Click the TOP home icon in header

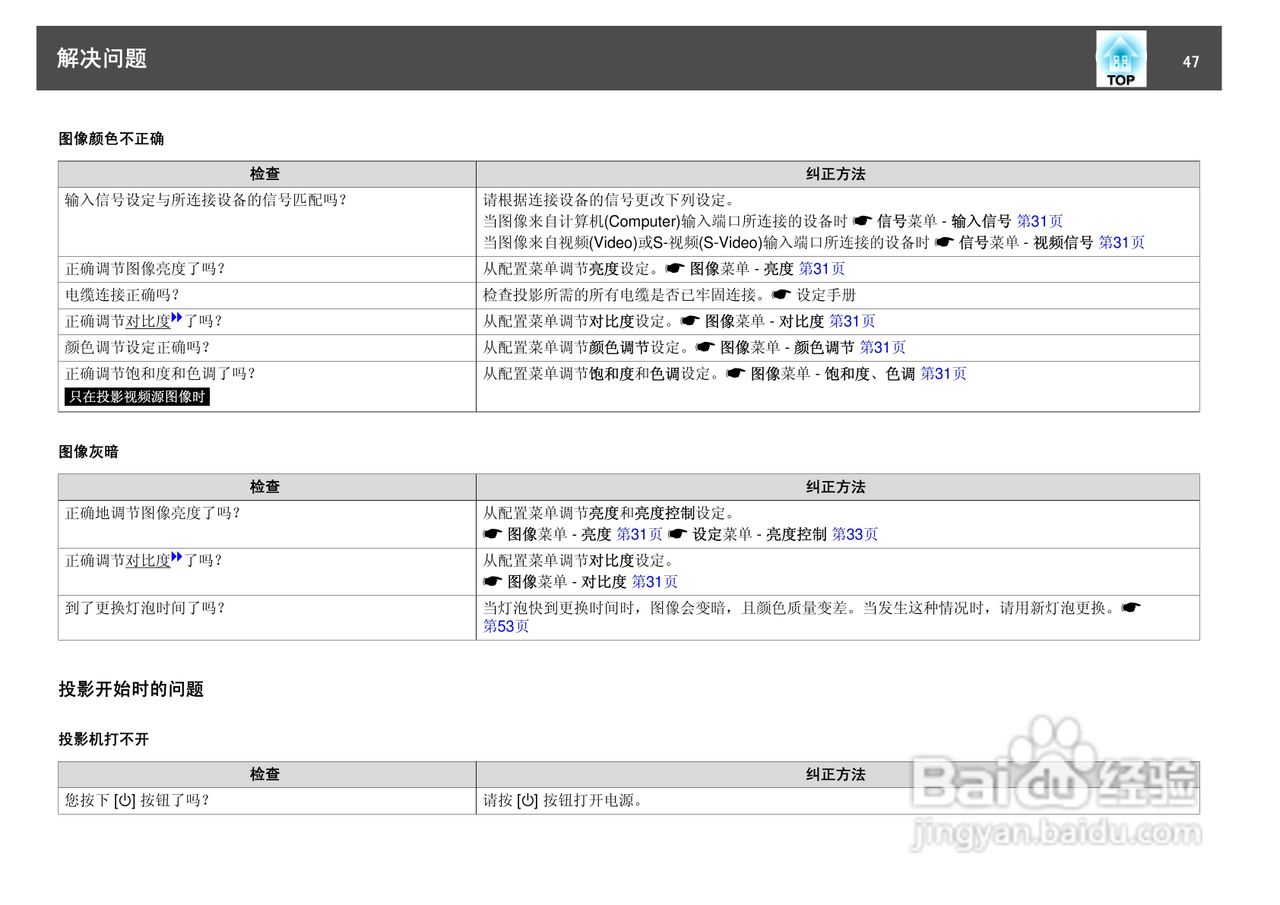point(1120,59)
